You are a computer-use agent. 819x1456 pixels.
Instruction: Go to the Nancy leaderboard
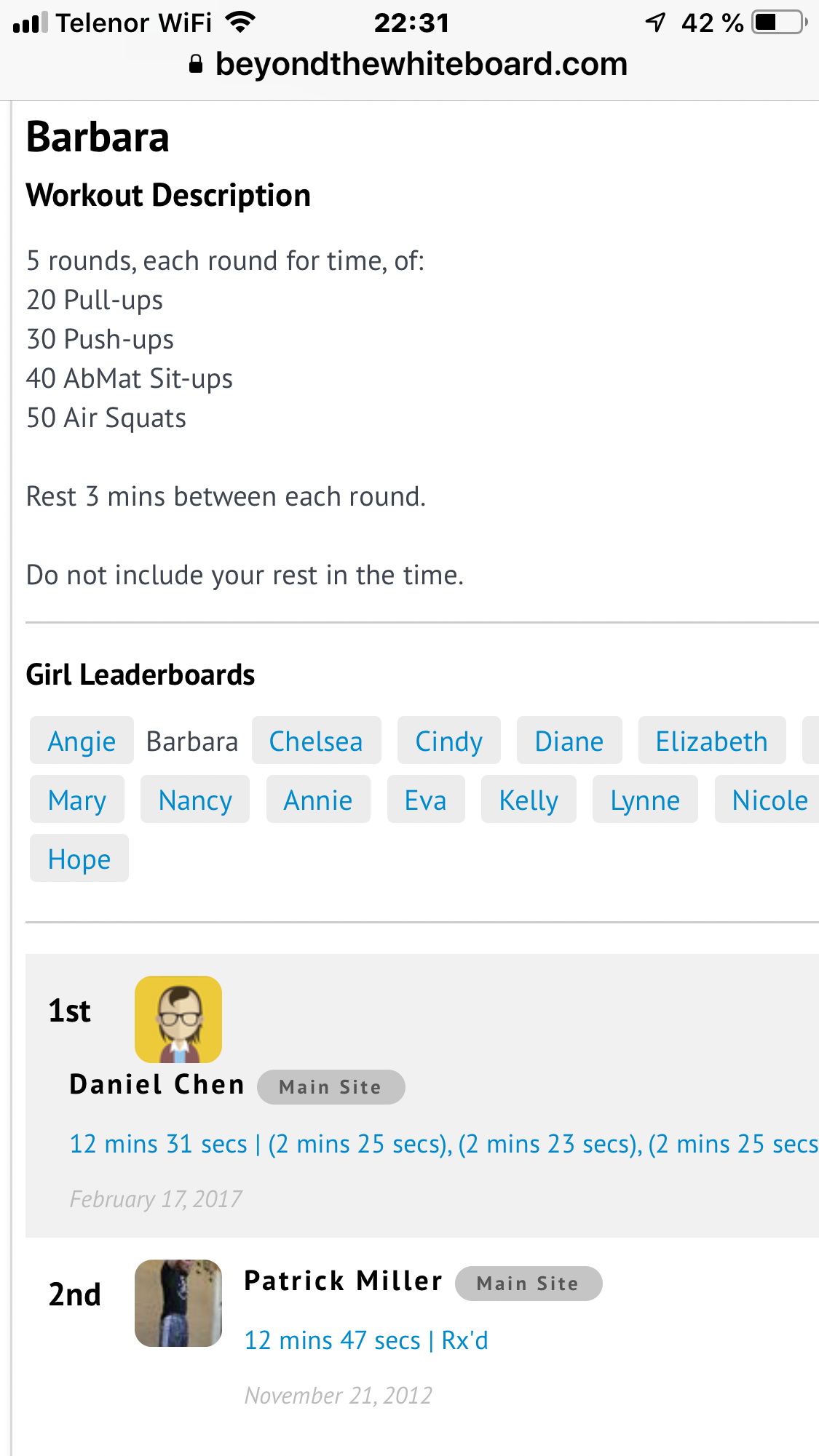click(x=195, y=800)
